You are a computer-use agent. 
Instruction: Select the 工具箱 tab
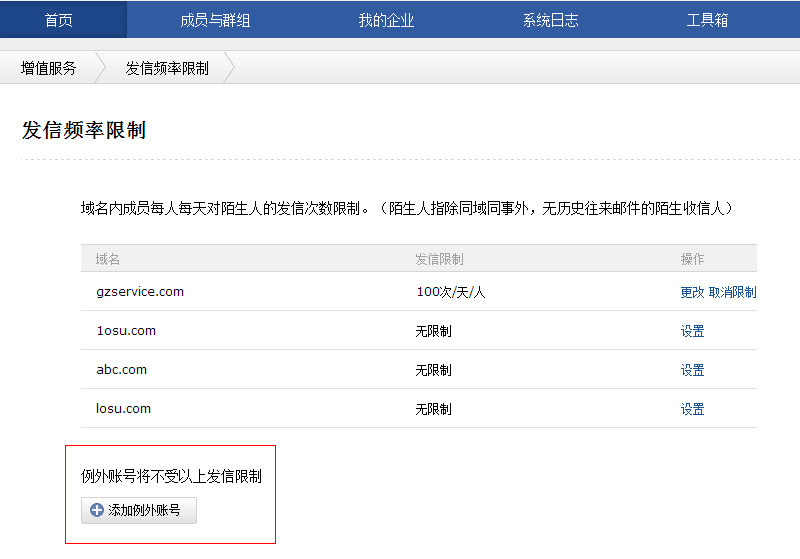[707, 20]
